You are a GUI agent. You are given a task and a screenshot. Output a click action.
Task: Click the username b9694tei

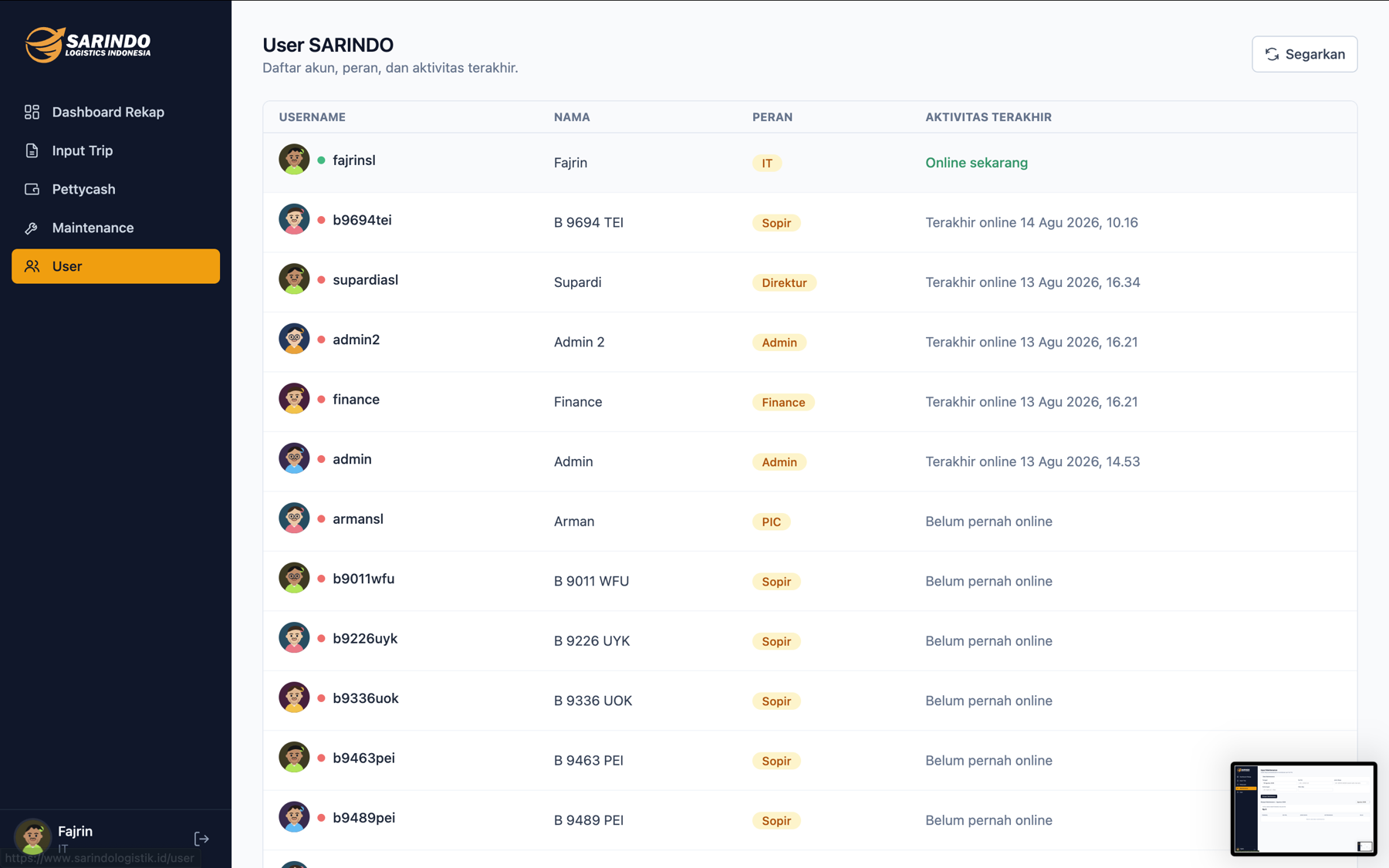(x=362, y=220)
